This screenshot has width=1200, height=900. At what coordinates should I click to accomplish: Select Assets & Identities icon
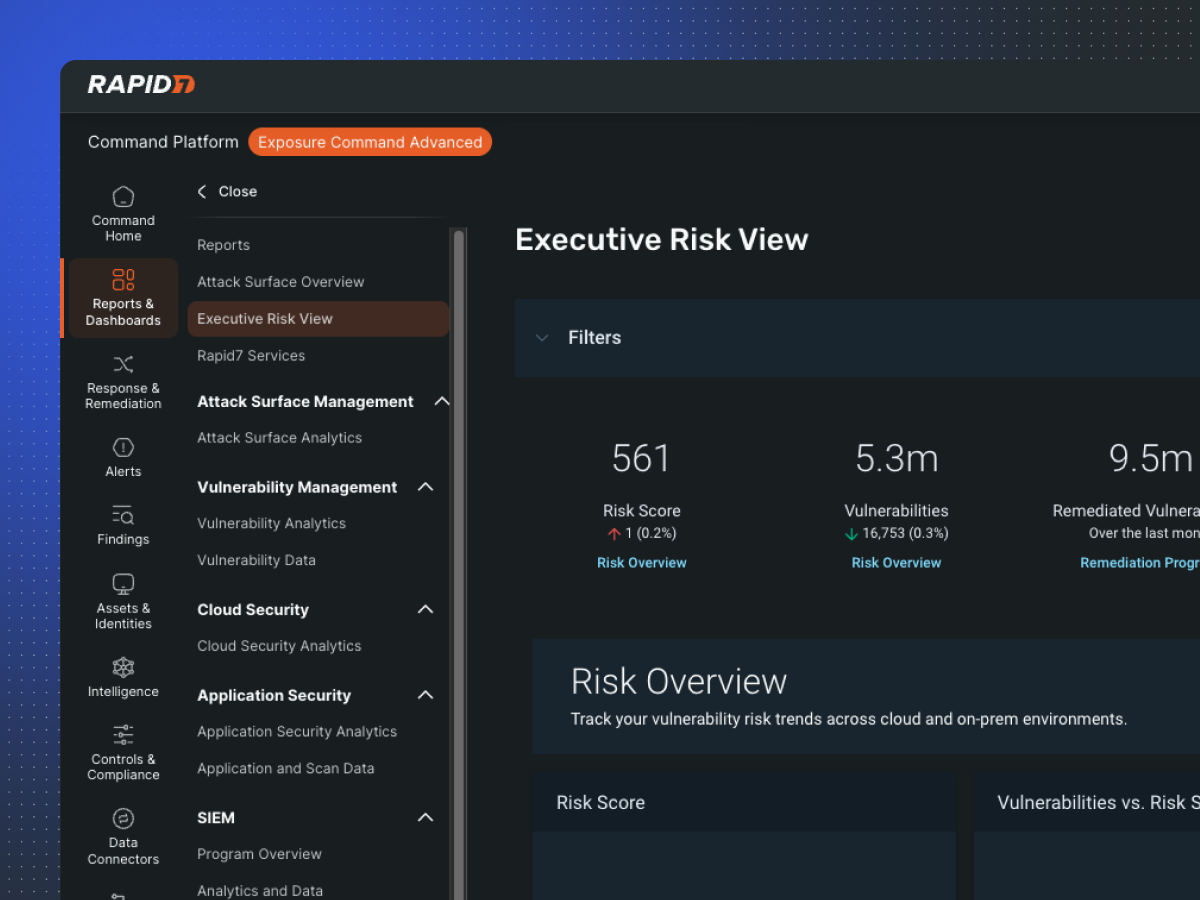pyautogui.click(x=123, y=584)
